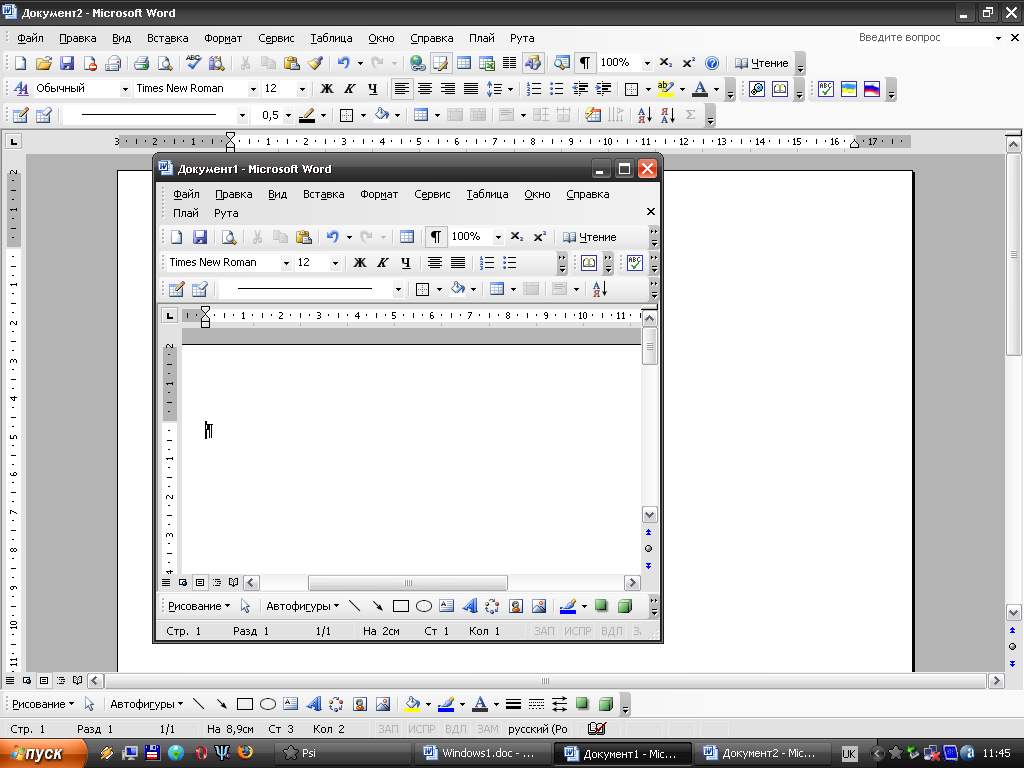The height and width of the screenshot is (768, 1024).
Task: Select Oval shape in Документ1 drawing toolbar
Action: click(x=424, y=606)
